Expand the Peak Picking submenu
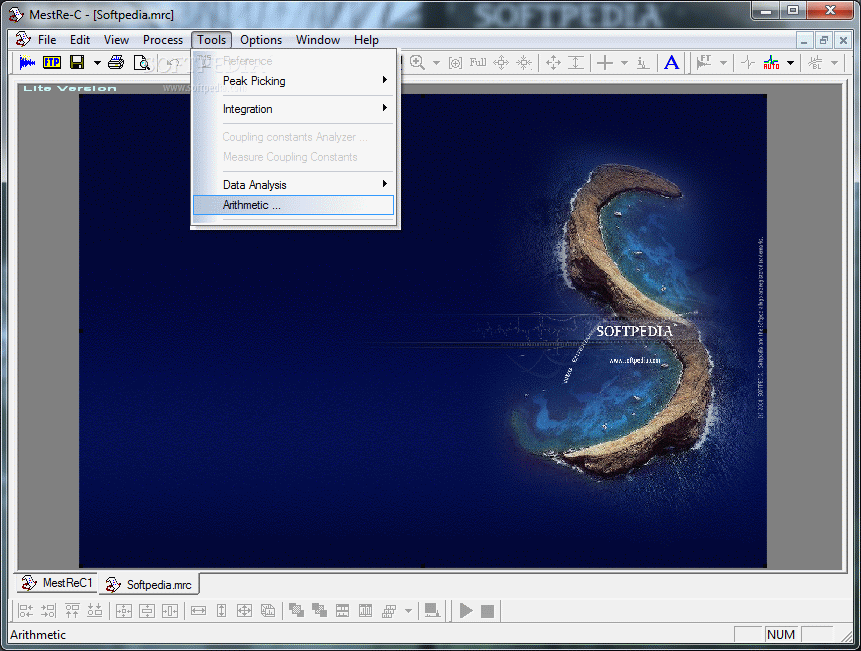861x651 pixels. tap(294, 81)
